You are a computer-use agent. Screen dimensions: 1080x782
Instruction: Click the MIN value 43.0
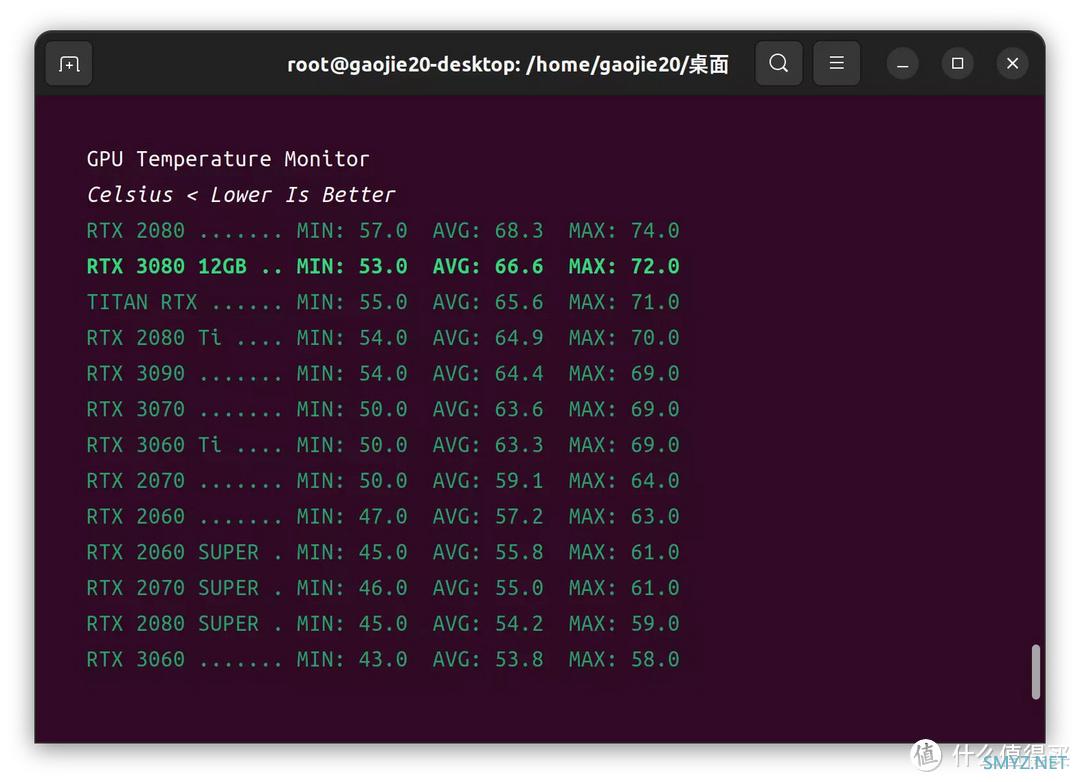coord(383,661)
